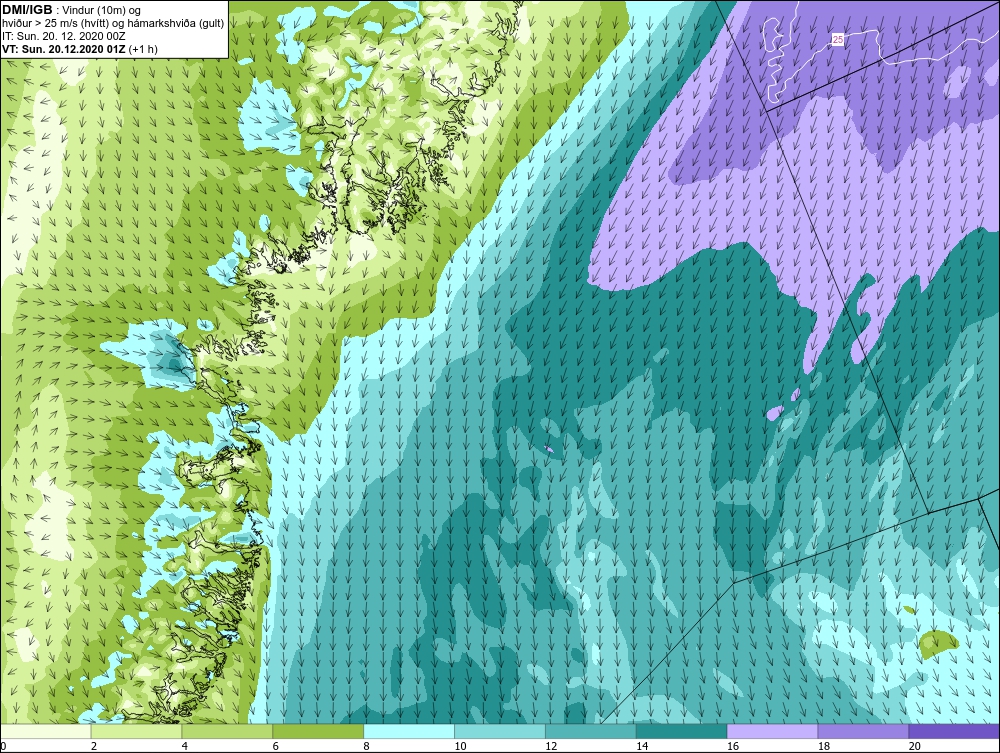Click the light cyan 8–10 m/s legend swatch
Viewport: 1000px width, 753px height.
coord(409,731)
